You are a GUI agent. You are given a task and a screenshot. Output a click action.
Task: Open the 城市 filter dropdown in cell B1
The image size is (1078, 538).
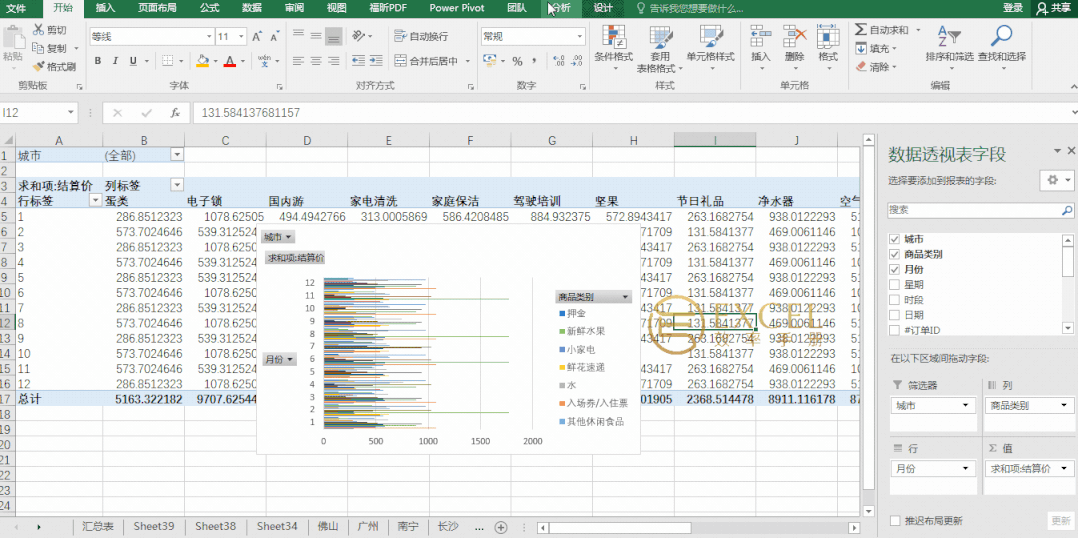177,155
